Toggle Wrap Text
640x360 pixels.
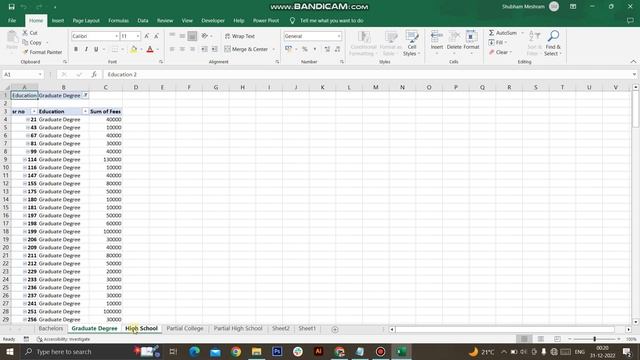point(240,36)
